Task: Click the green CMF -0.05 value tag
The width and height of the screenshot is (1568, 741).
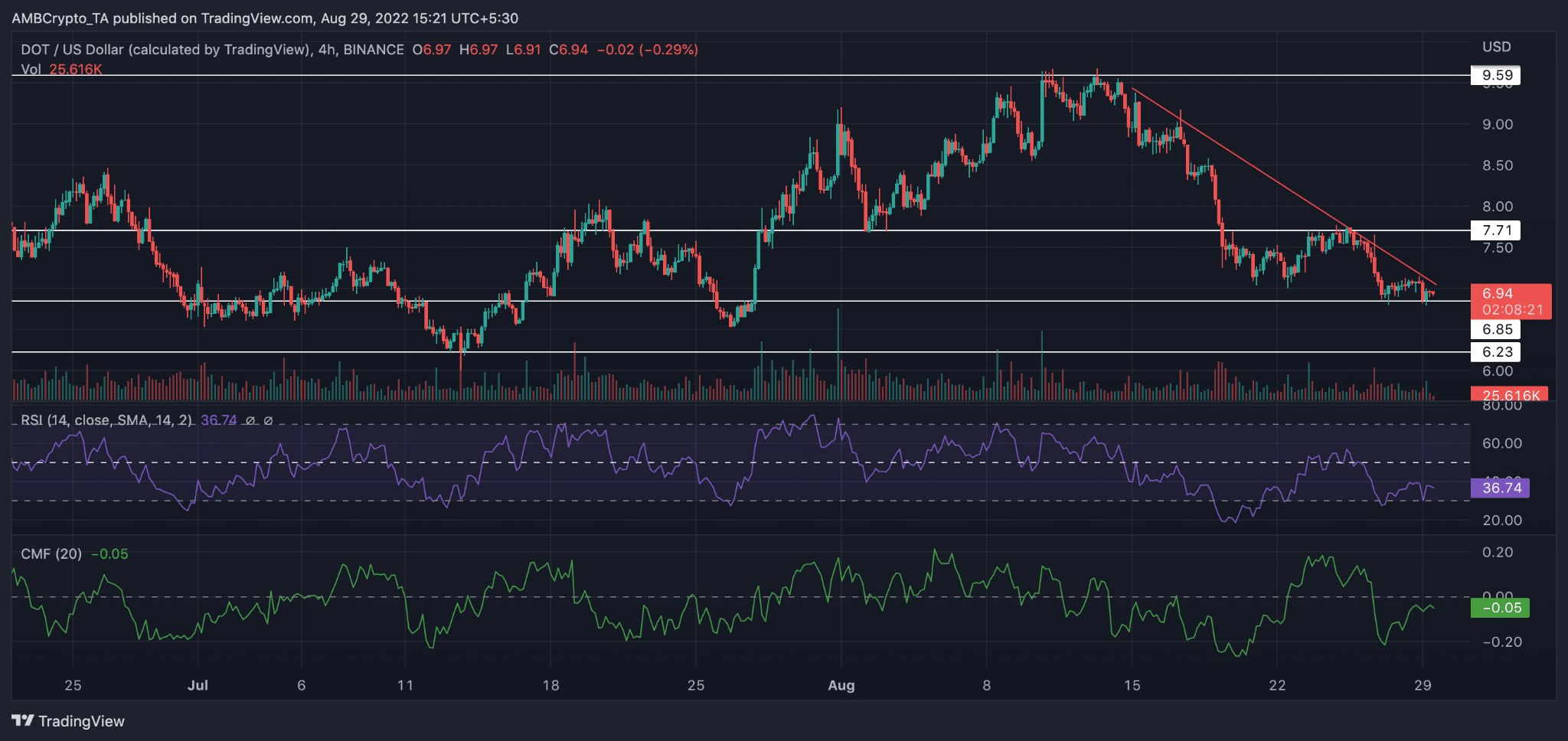Action: click(1500, 608)
